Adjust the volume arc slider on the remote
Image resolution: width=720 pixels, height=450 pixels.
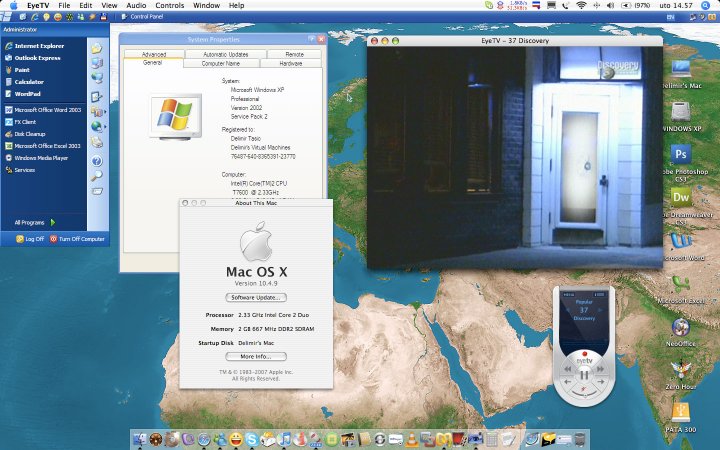coord(585,393)
